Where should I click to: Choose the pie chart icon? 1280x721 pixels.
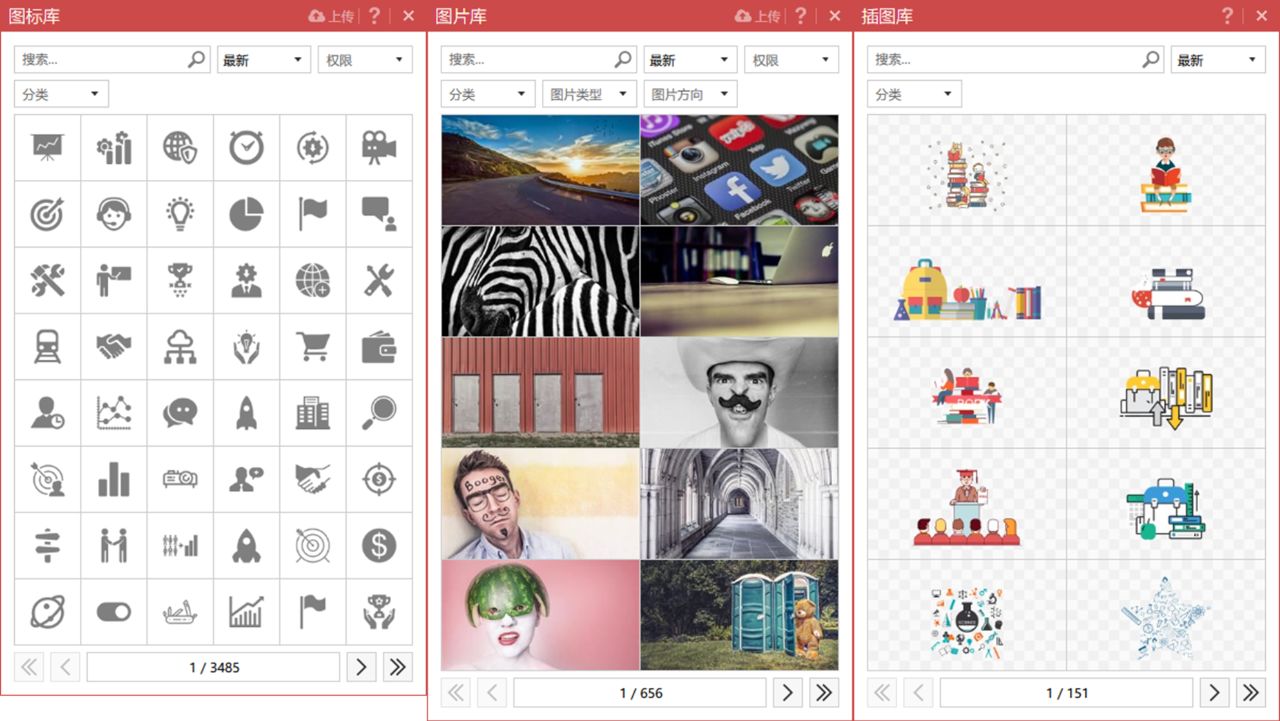246,214
